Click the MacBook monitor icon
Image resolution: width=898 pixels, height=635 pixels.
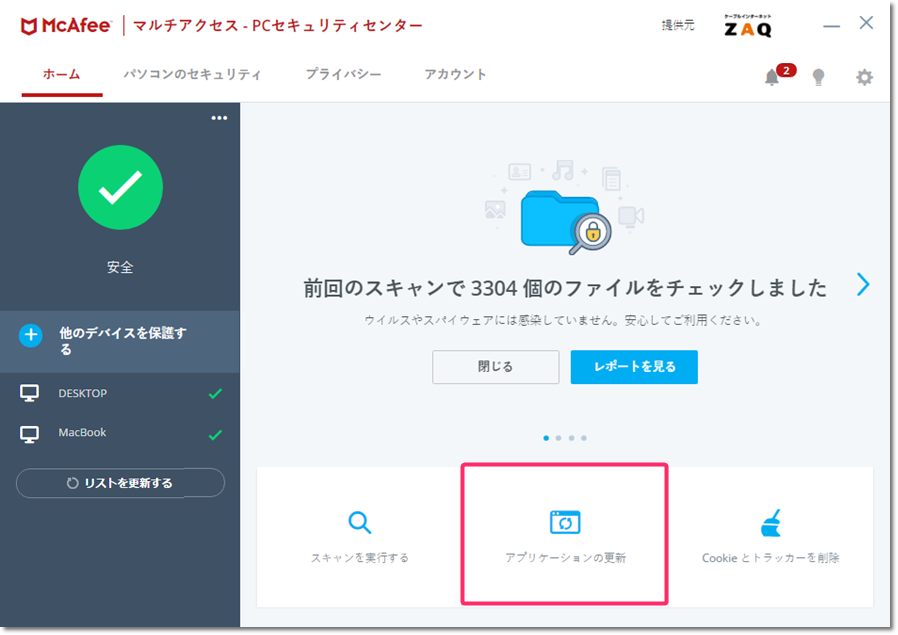[x=29, y=434]
